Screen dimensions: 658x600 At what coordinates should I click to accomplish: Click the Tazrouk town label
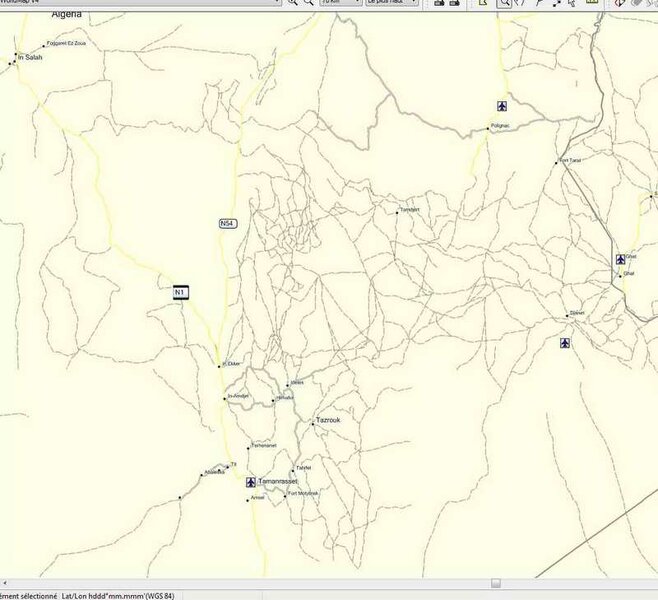328,420
